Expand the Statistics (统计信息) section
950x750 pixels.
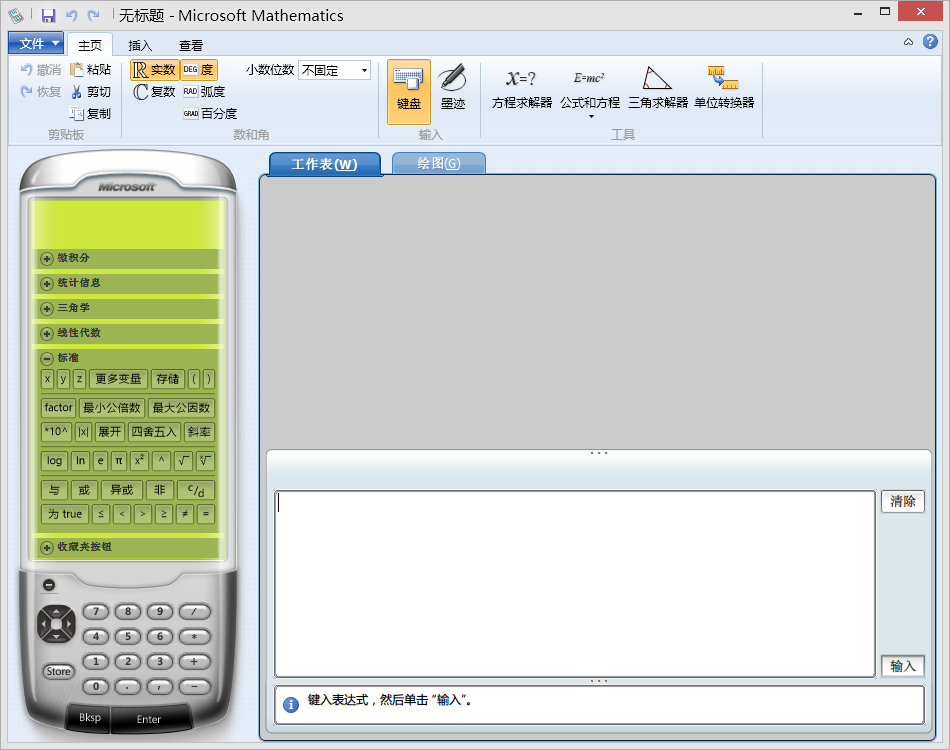pyautogui.click(x=47, y=284)
